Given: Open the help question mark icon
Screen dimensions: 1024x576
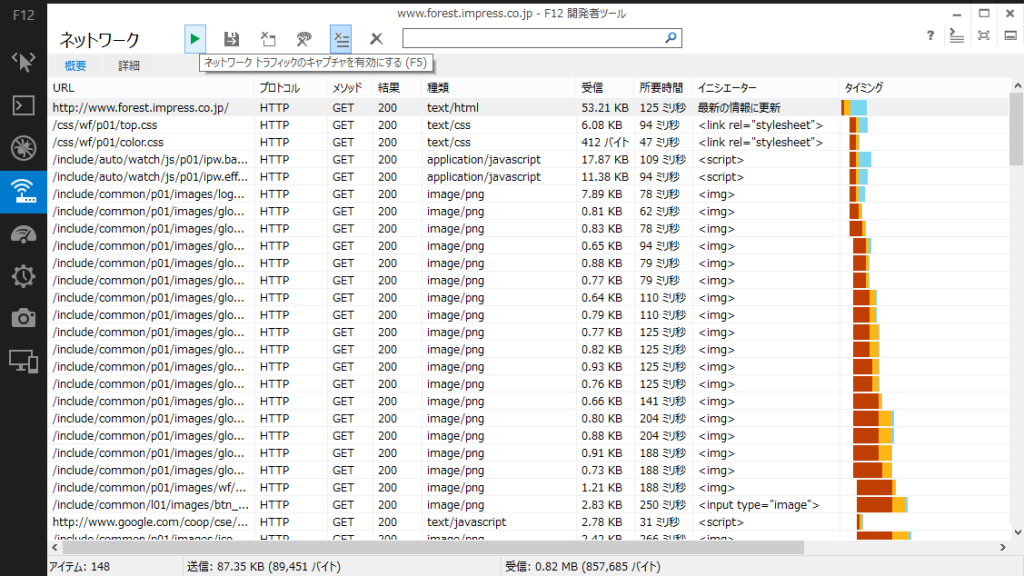Looking at the screenshot, I should tap(930, 36).
